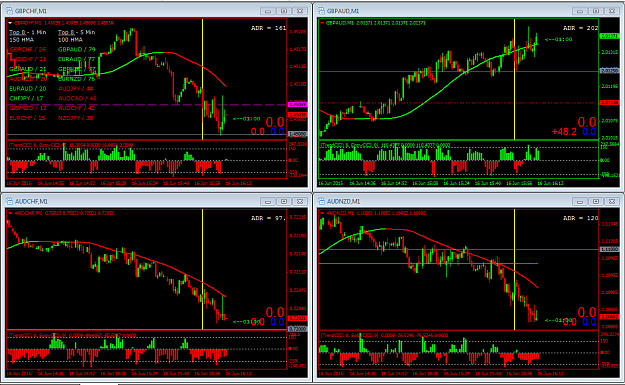Click the 'EURAUD / 20' list entry
625x385 pixels.
pyautogui.click(x=28, y=88)
